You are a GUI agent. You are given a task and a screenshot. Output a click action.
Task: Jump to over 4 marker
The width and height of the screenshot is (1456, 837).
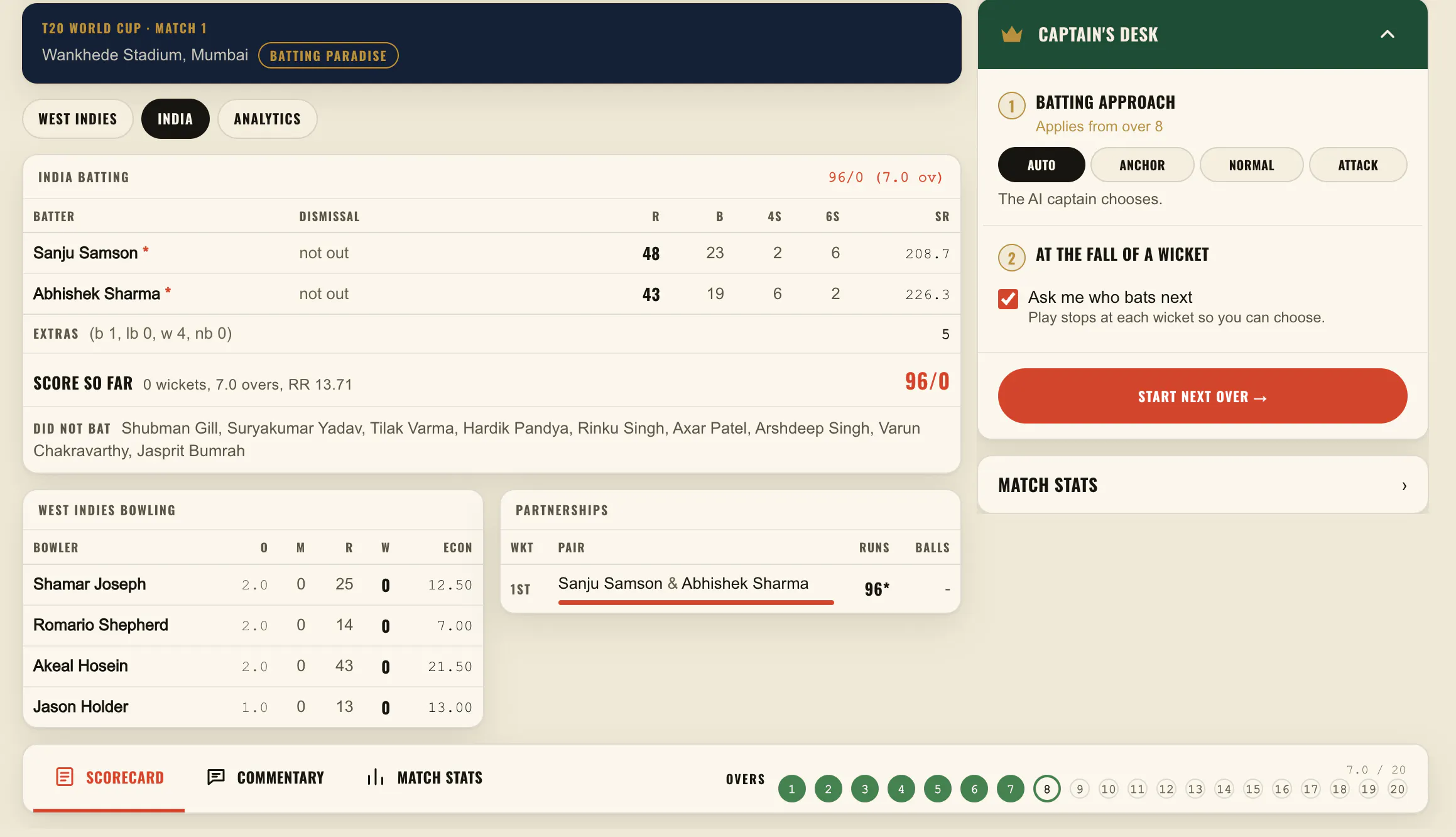click(901, 789)
